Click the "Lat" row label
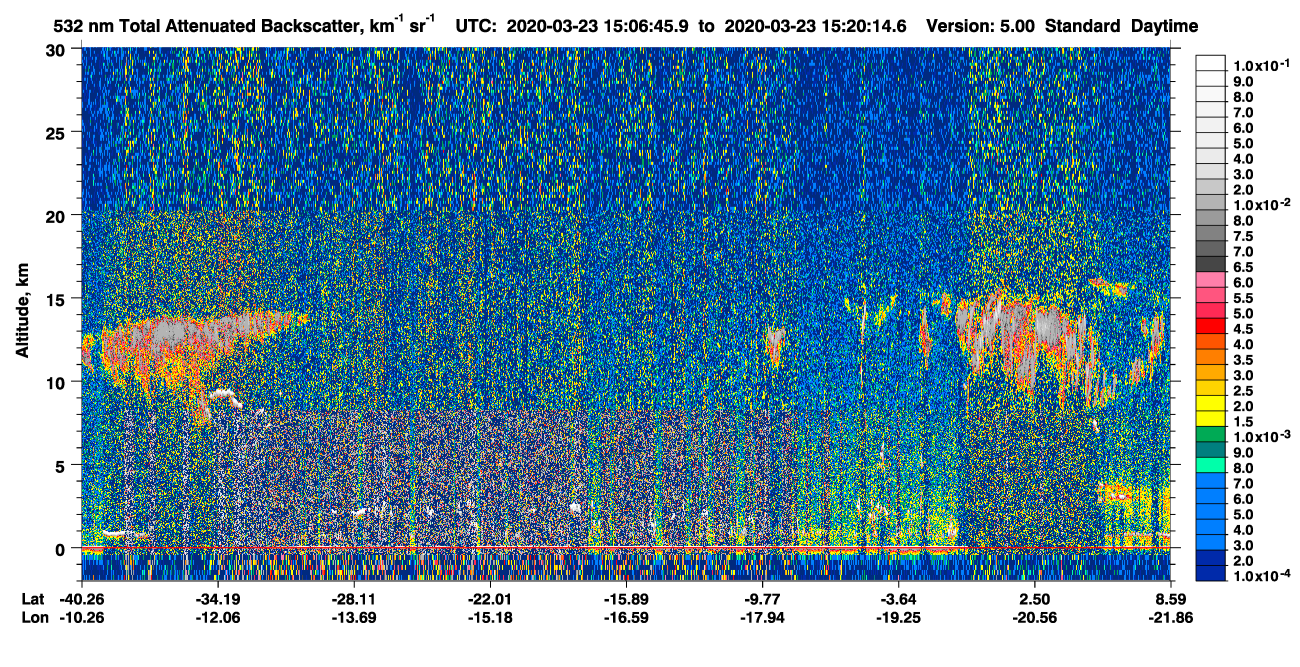1300x667 pixels. pos(33,599)
